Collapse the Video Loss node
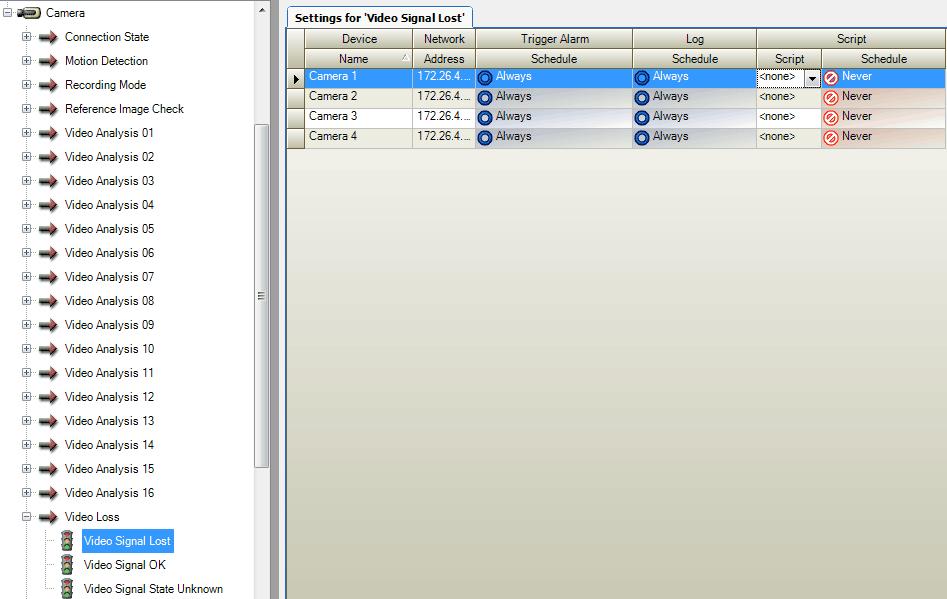 27,517
